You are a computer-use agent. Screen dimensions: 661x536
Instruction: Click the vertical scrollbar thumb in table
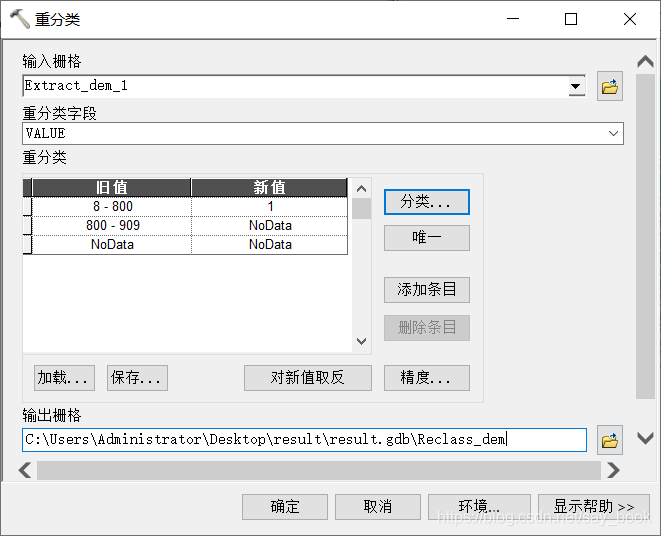(361, 209)
